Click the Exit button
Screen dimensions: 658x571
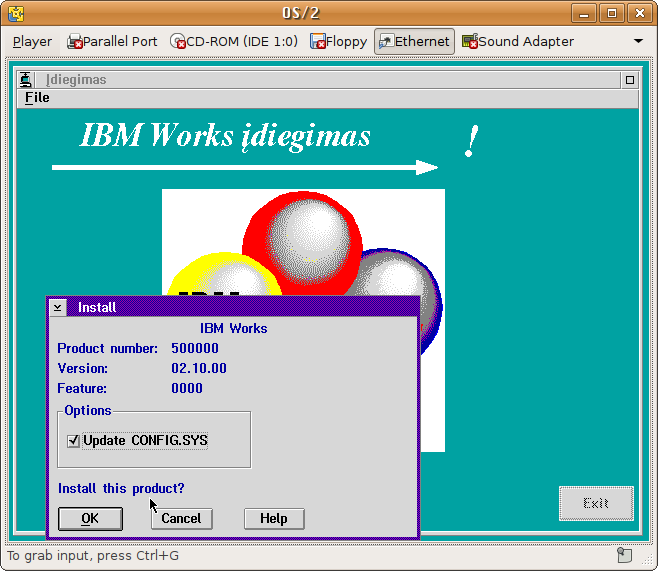pyautogui.click(x=596, y=503)
